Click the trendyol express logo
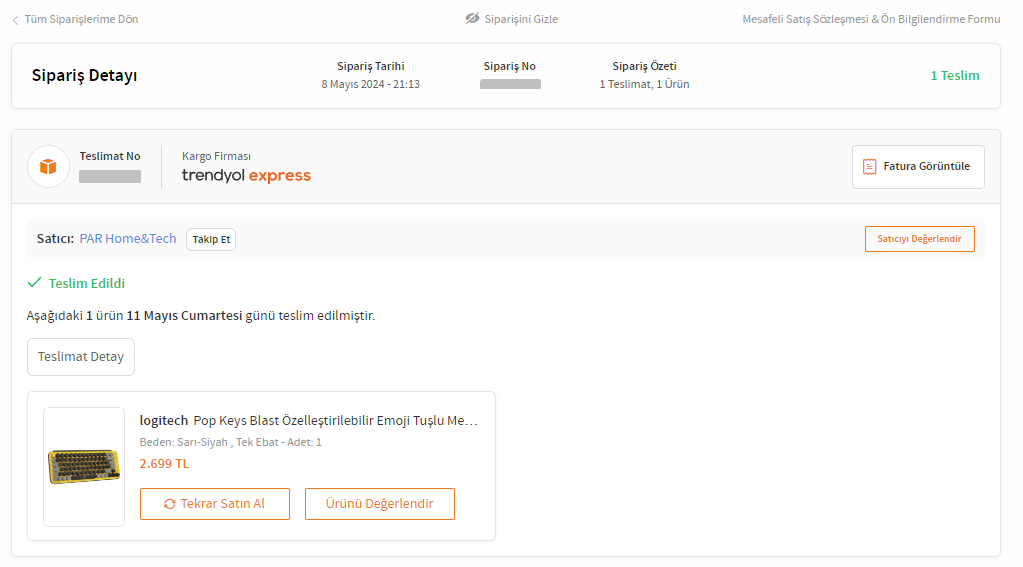Viewport: 1023px width, 567px height. tap(246, 176)
